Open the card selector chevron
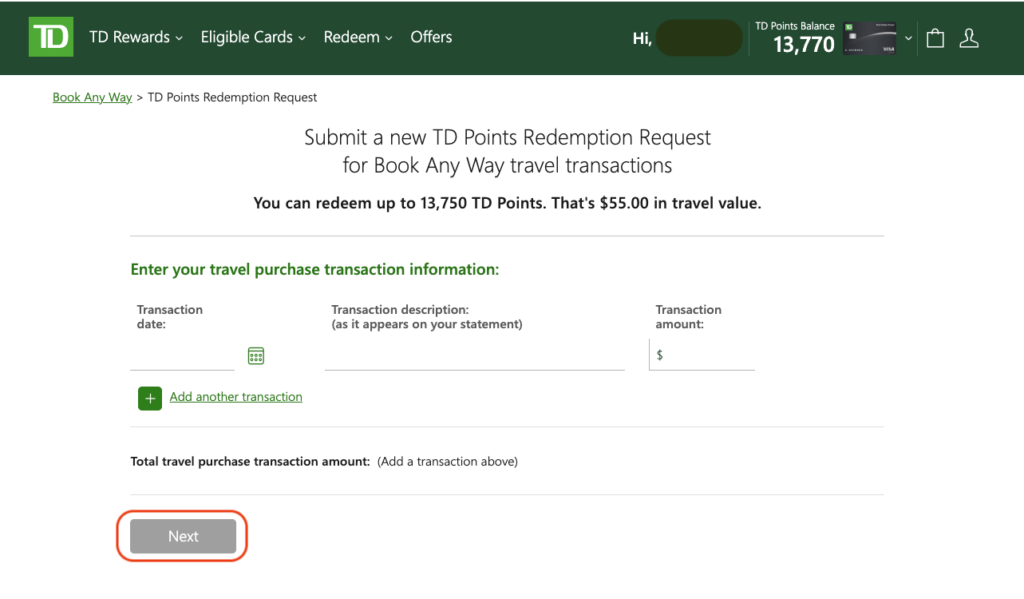Image resolution: width=1024 pixels, height=599 pixels. click(908, 38)
